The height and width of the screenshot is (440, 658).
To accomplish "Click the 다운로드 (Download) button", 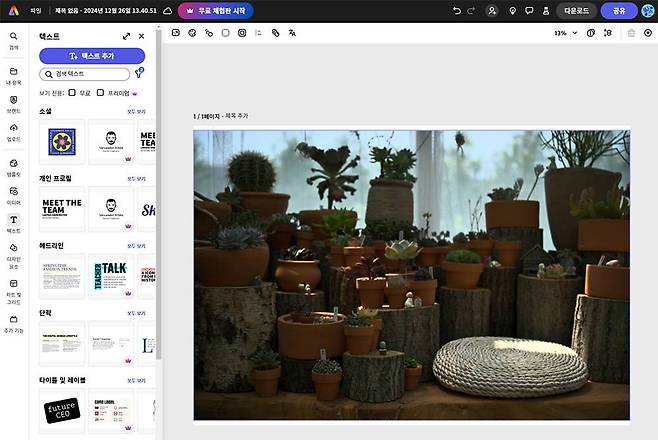I will 576,10.
